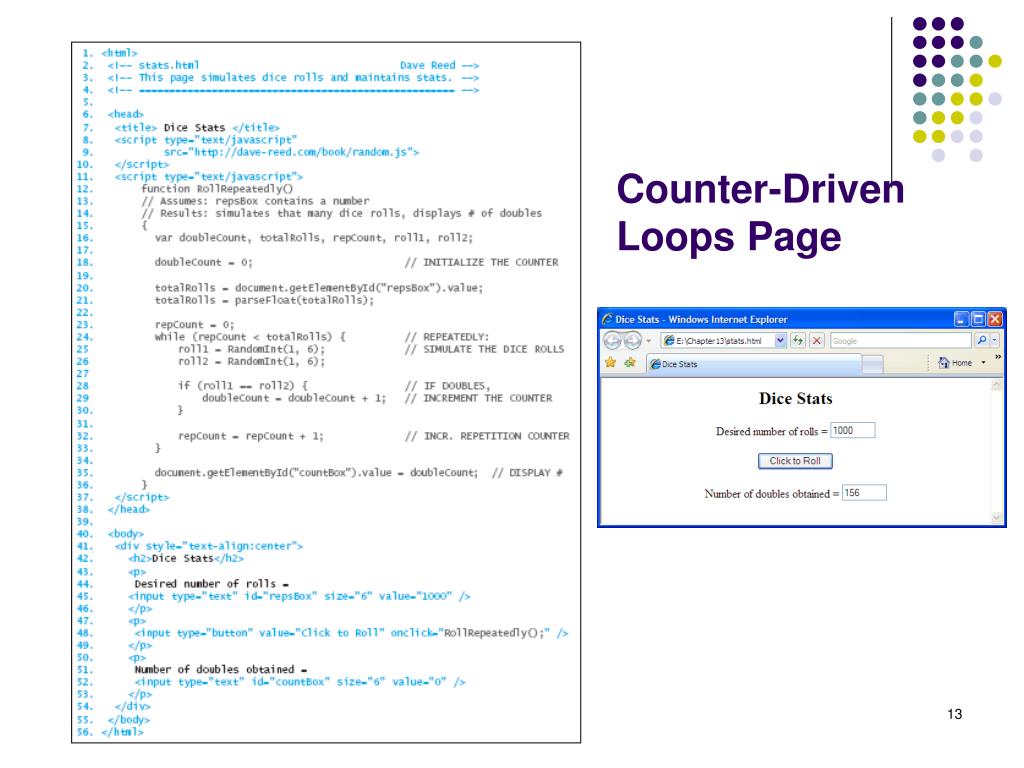This screenshot has width=1024, height=768.
Task: Open the Favorites Center star icon
Action: (x=611, y=362)
